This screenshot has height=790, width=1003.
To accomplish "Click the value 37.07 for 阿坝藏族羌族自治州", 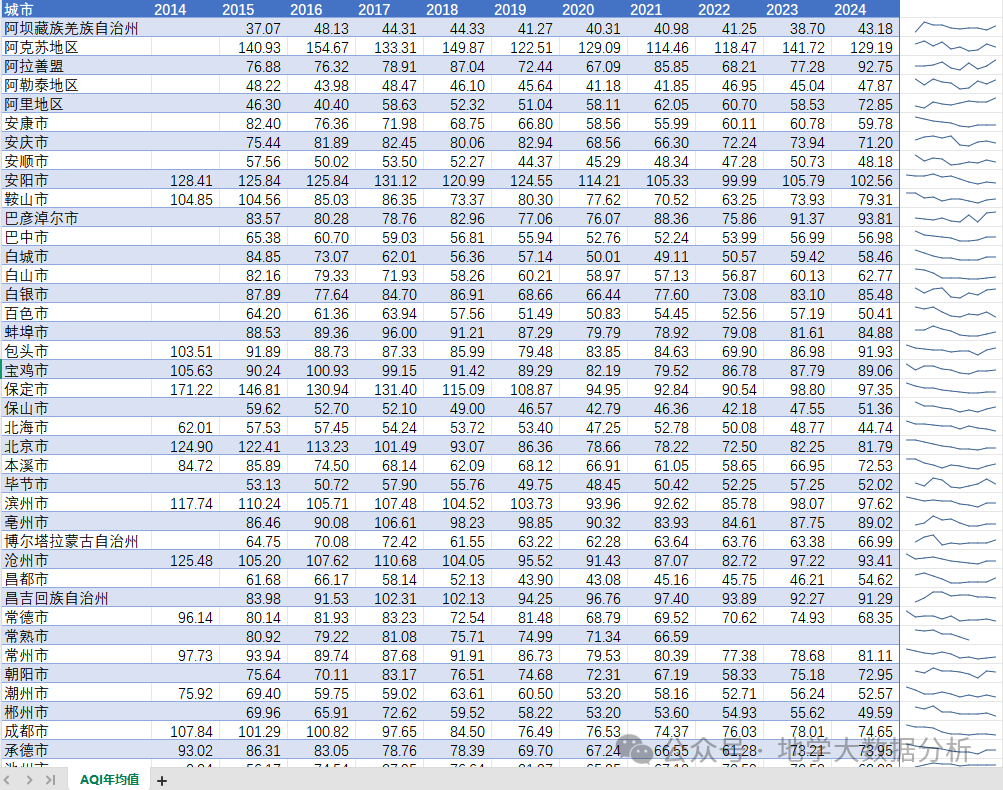I will [x=263, y=29].
